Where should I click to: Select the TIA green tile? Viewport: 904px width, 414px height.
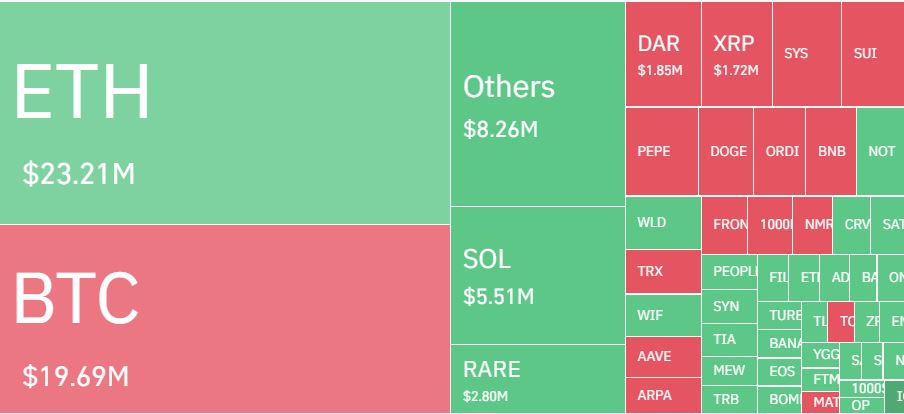coord(729,340)
